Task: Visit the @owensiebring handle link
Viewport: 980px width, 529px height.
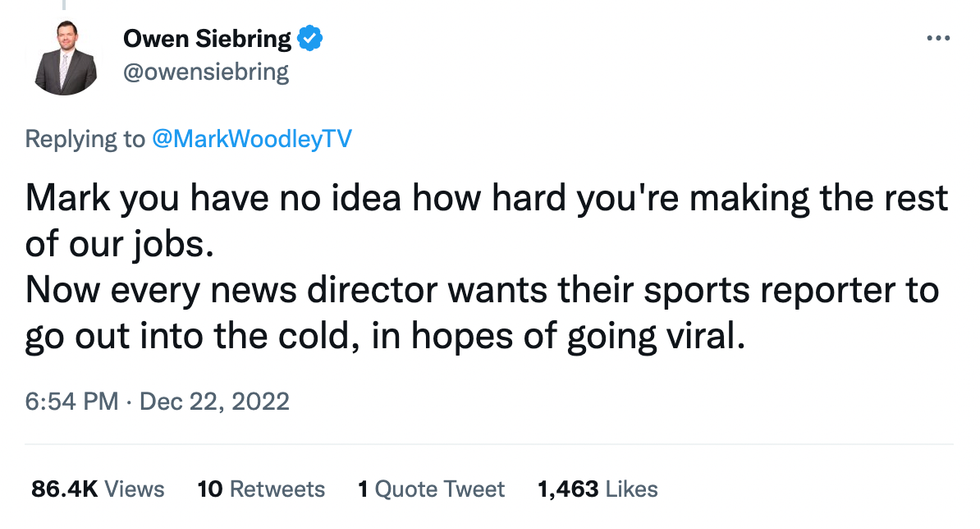Action: tap(205, 72)
